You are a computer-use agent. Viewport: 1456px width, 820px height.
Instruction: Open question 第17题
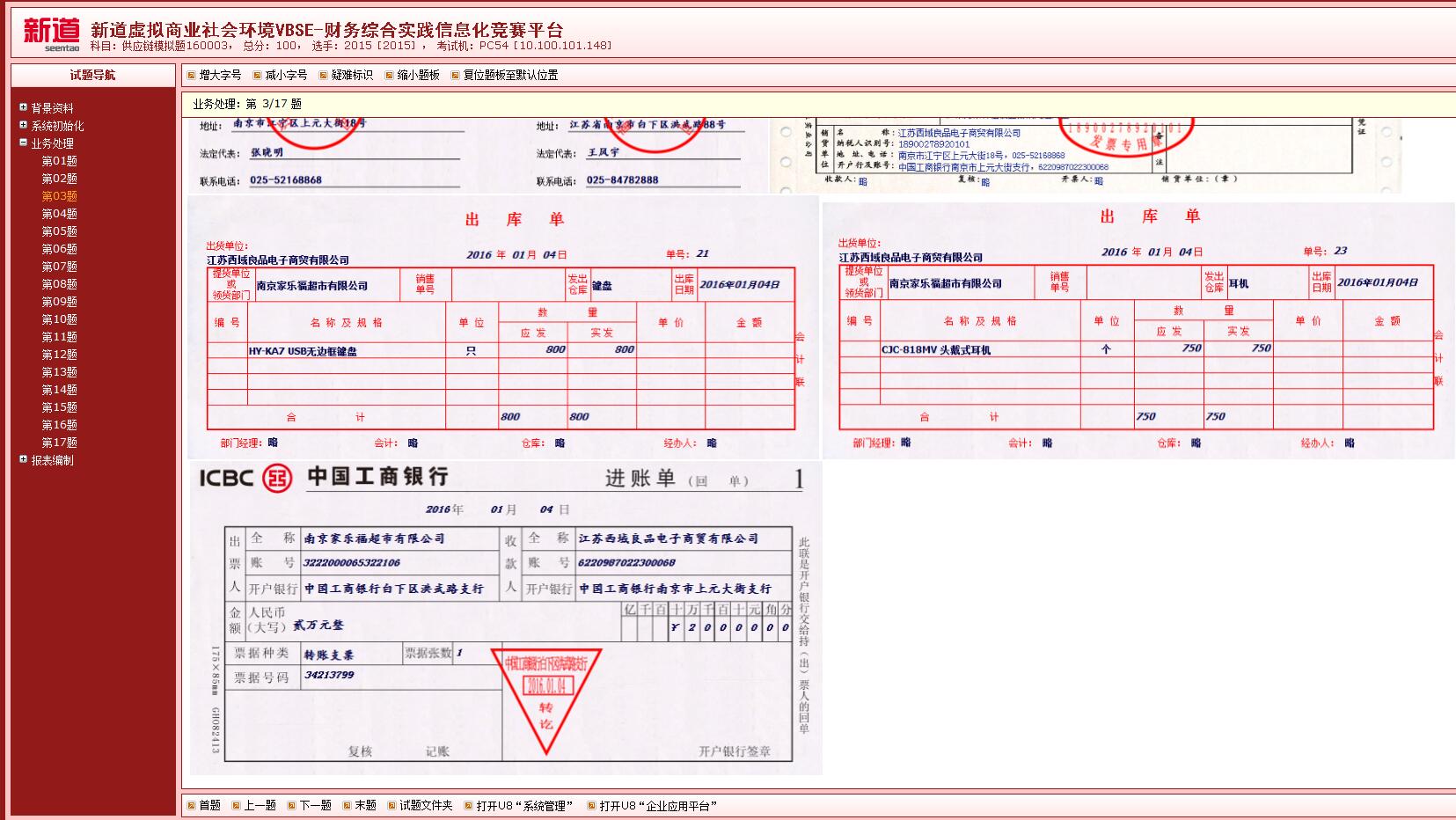[x=60, y=443]
